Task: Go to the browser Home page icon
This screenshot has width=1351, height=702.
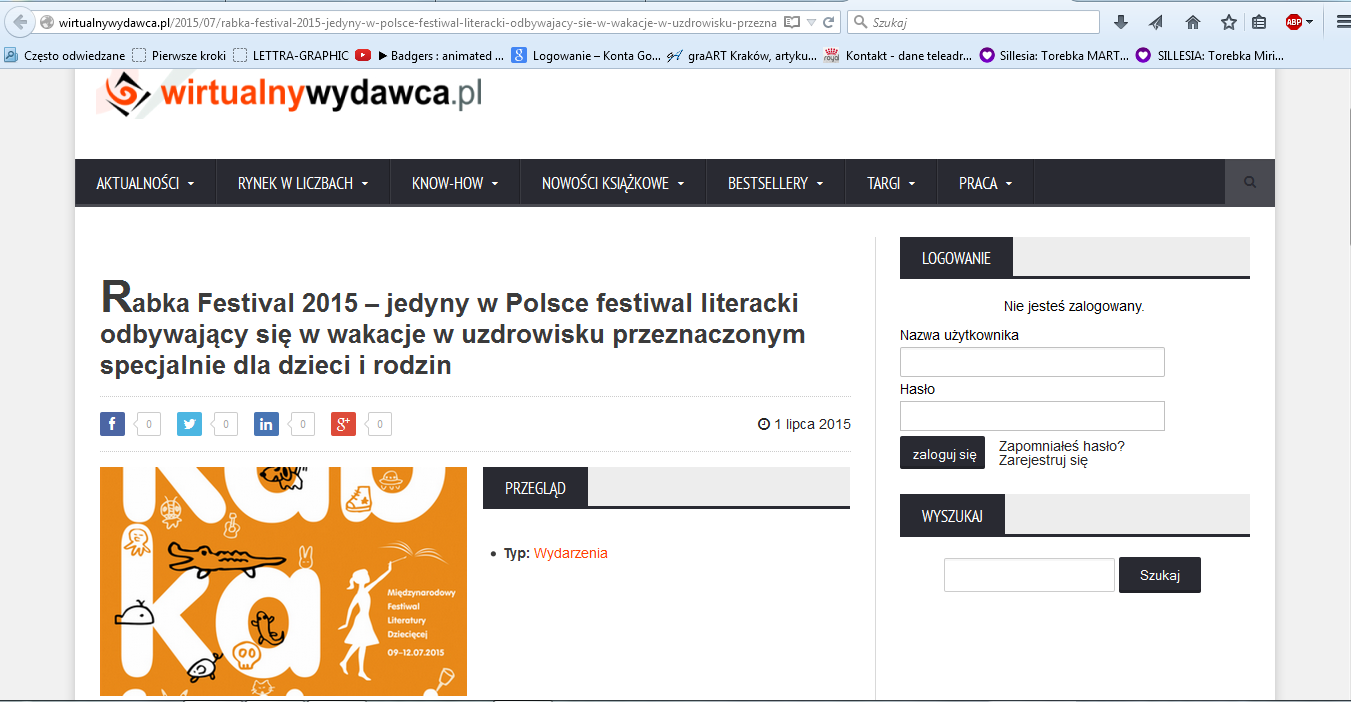Action: pyautogui.click(x=1192, y=22)
